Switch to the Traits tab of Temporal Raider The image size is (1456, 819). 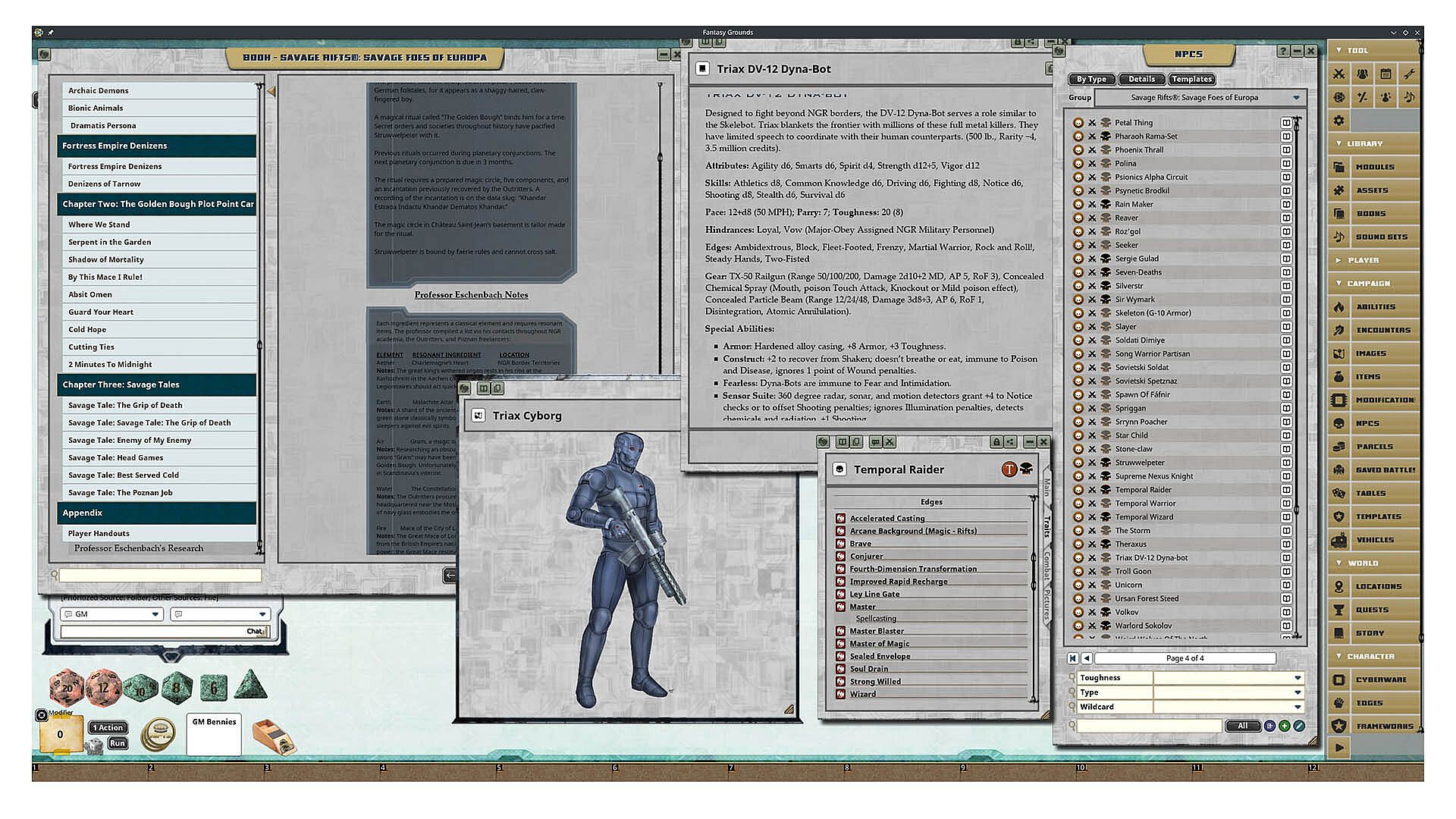(1046, 526)
